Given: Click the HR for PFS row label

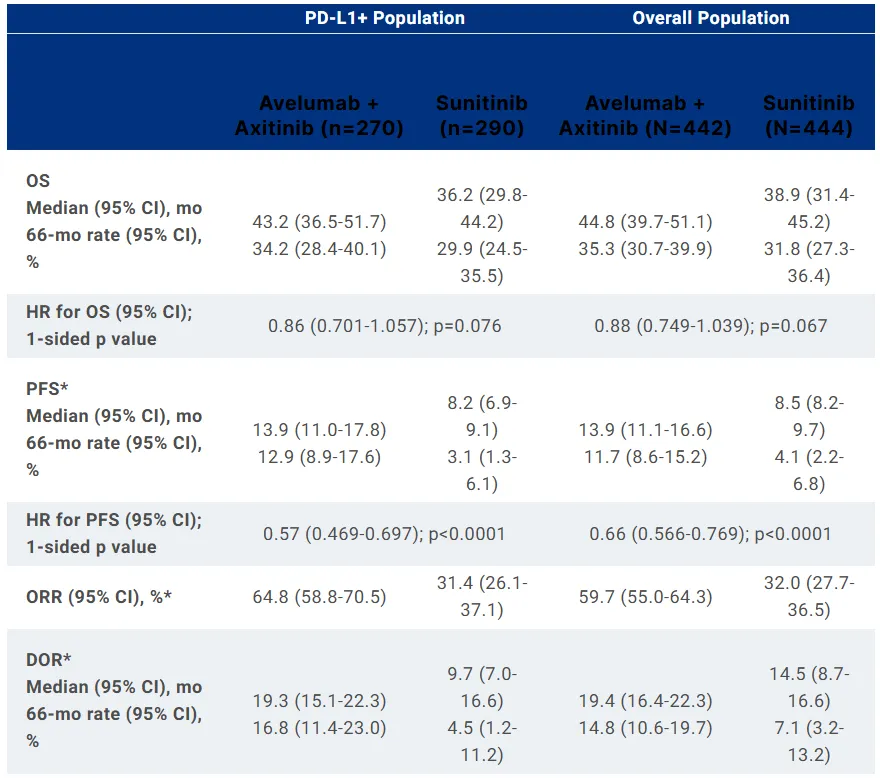Looking at the screenshot, I should click(113, 533).
